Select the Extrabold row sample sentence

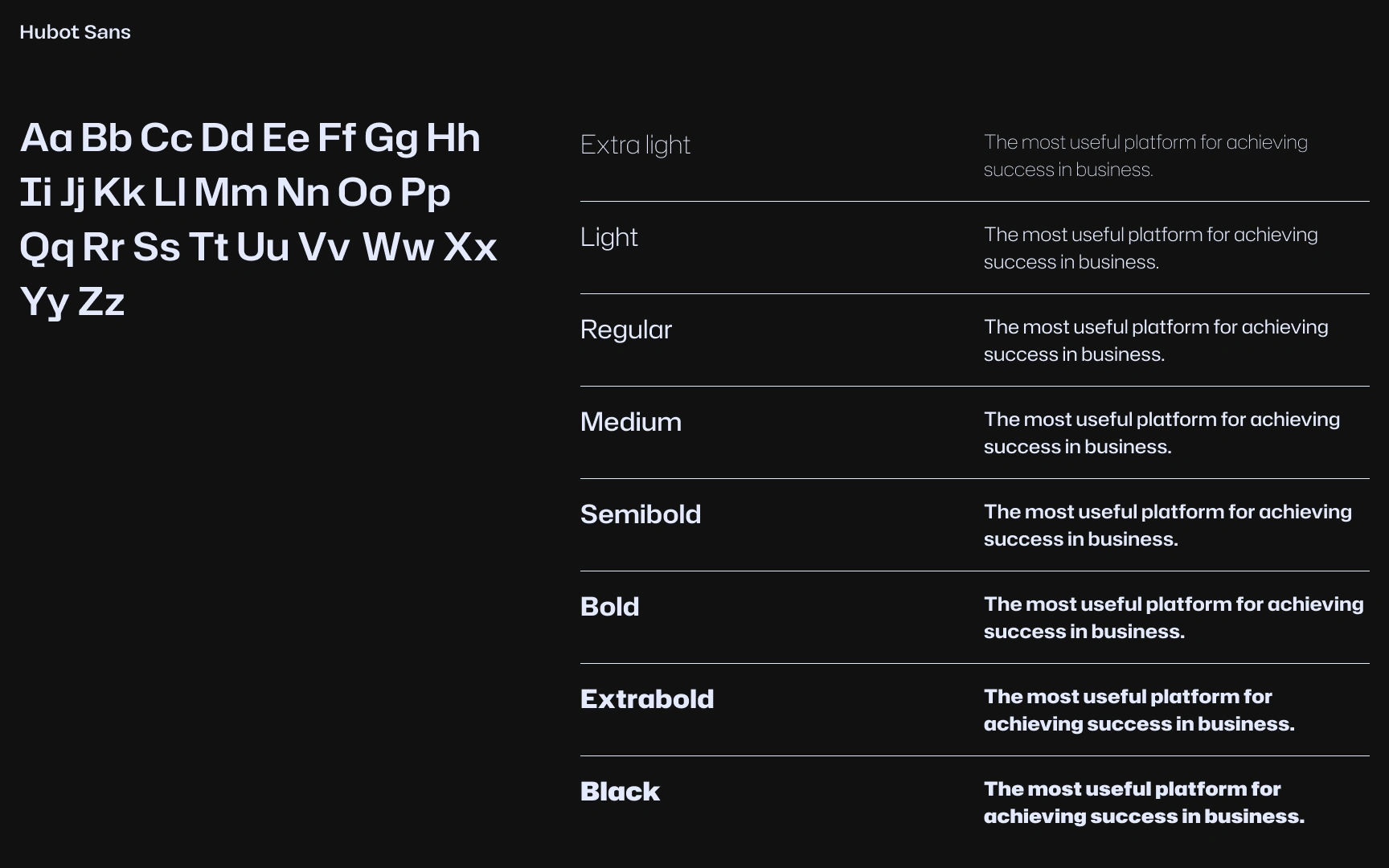click(1138, 710)
